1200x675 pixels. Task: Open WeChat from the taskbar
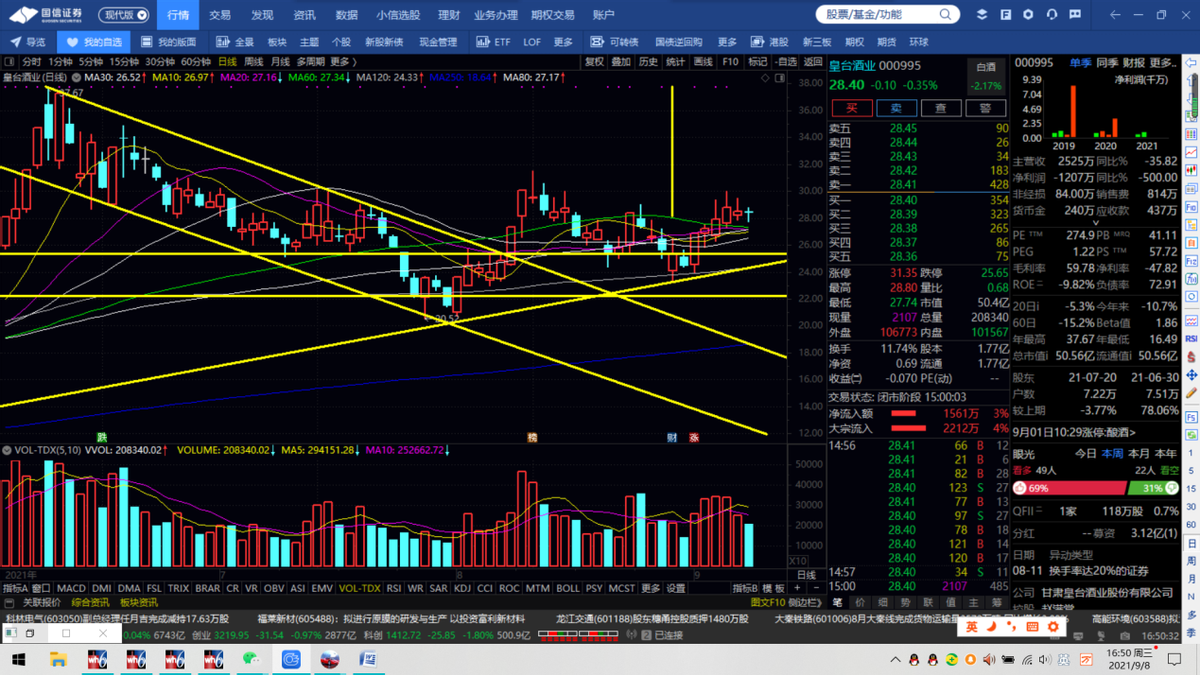(252, 660)
